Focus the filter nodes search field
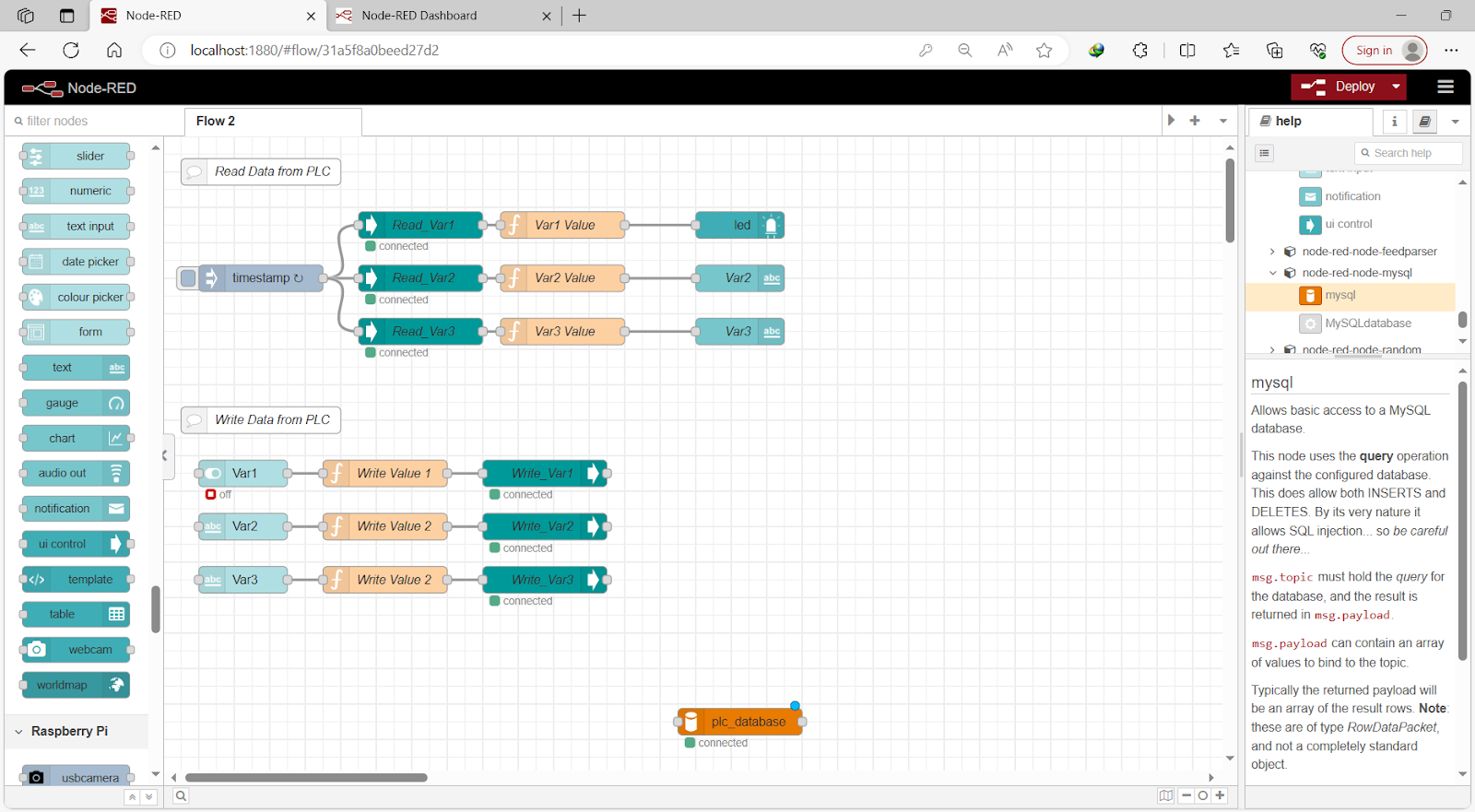This screenshot has width=1475, height=812. 95,121
